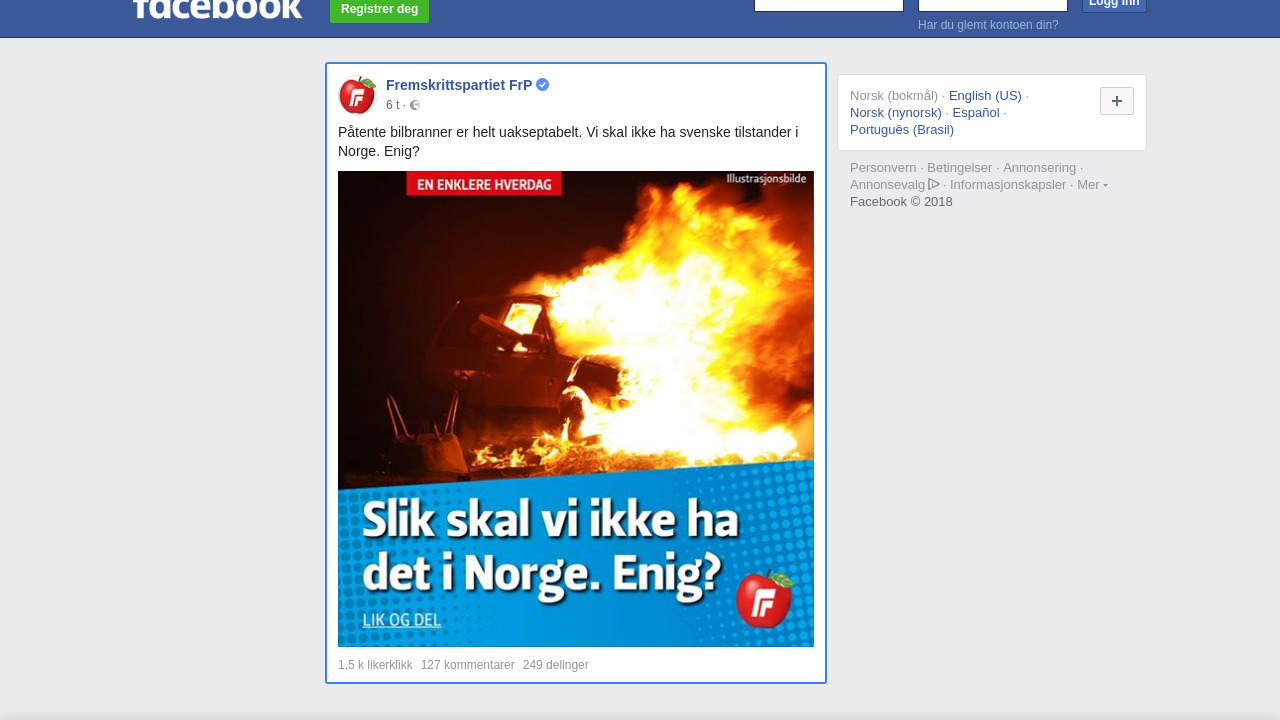Image resolution: width=1280 pixels, height=720 pixels.
Task: Click the AdChoices triangle icon
Action: [934, 184]
